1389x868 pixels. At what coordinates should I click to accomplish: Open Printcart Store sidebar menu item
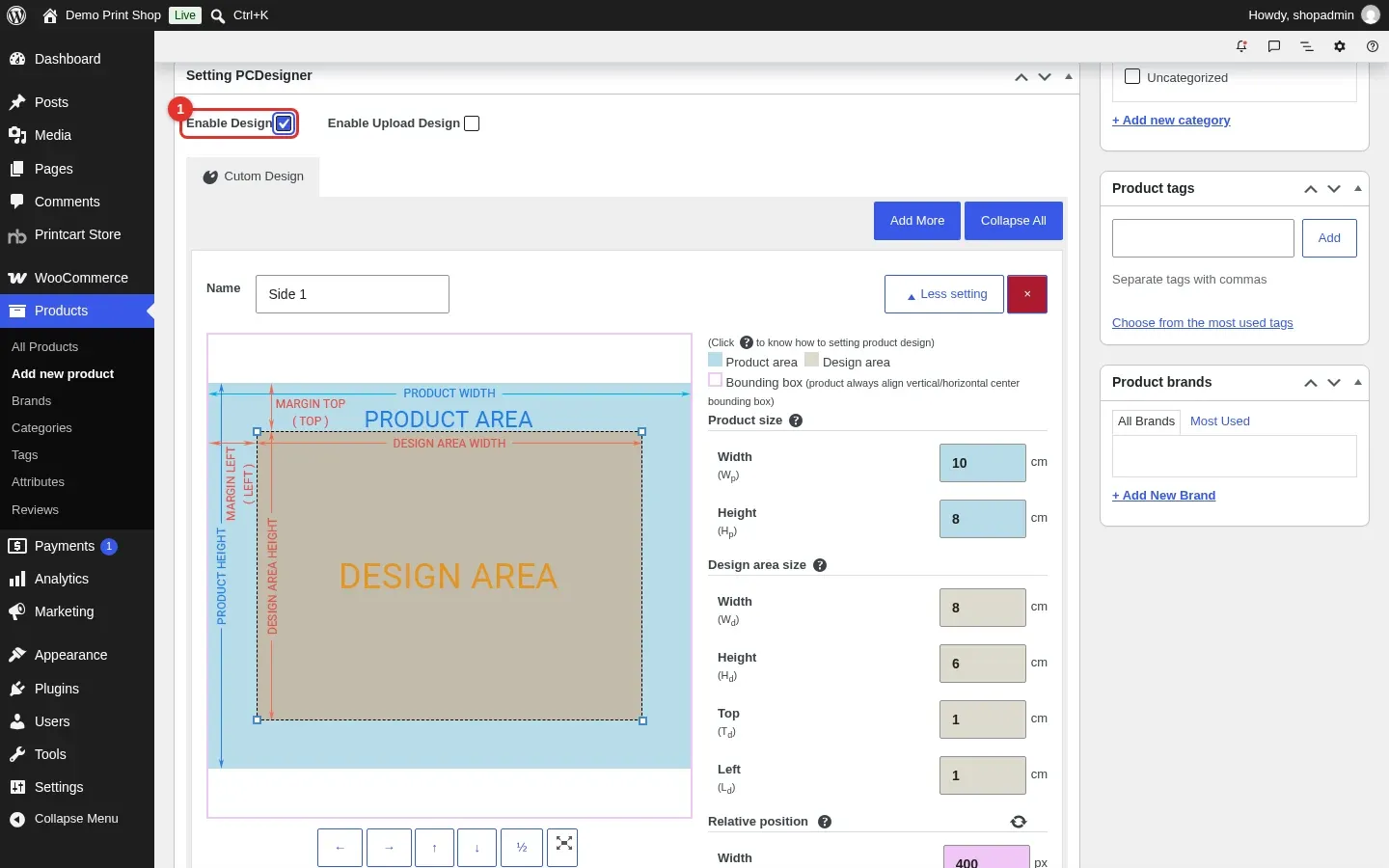(77, 234)
